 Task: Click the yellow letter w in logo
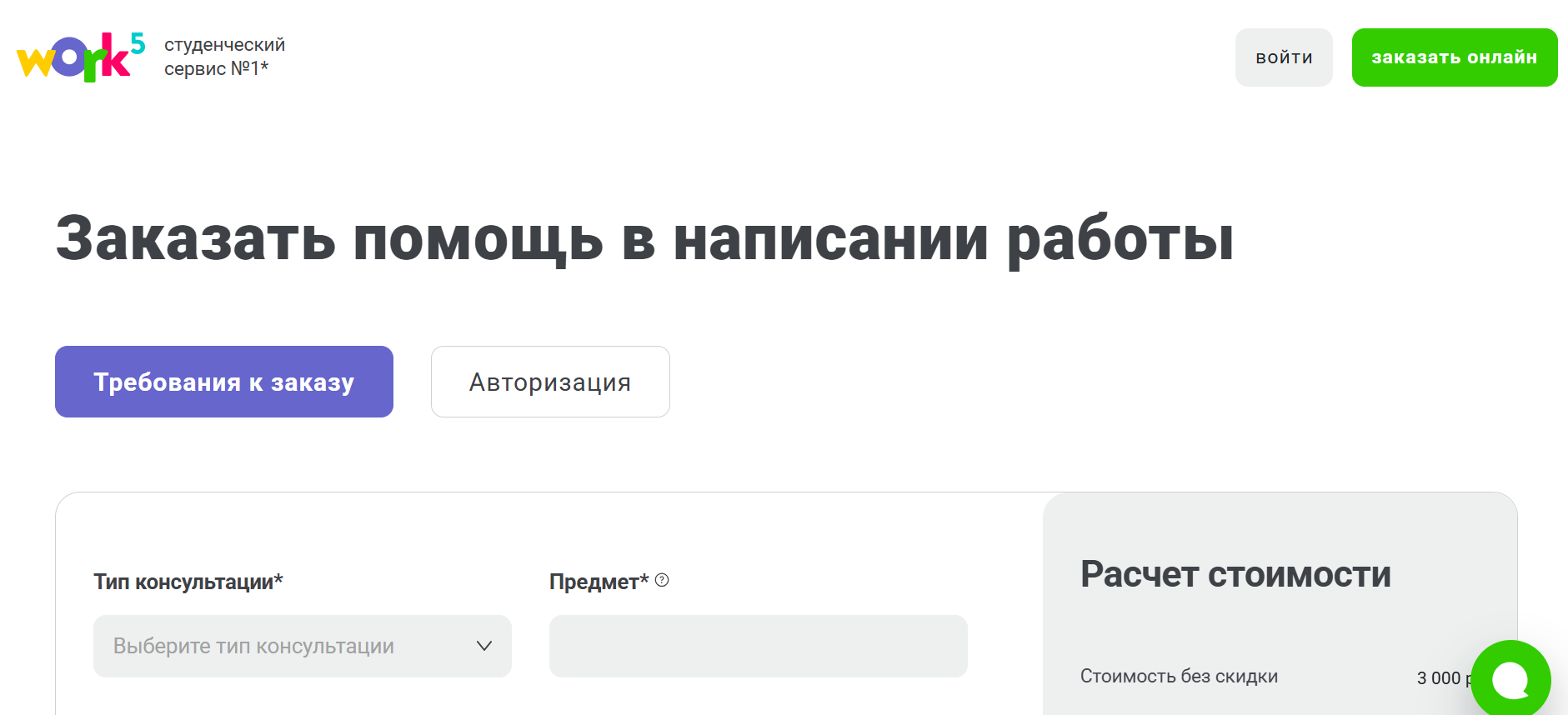click(36, 62)
